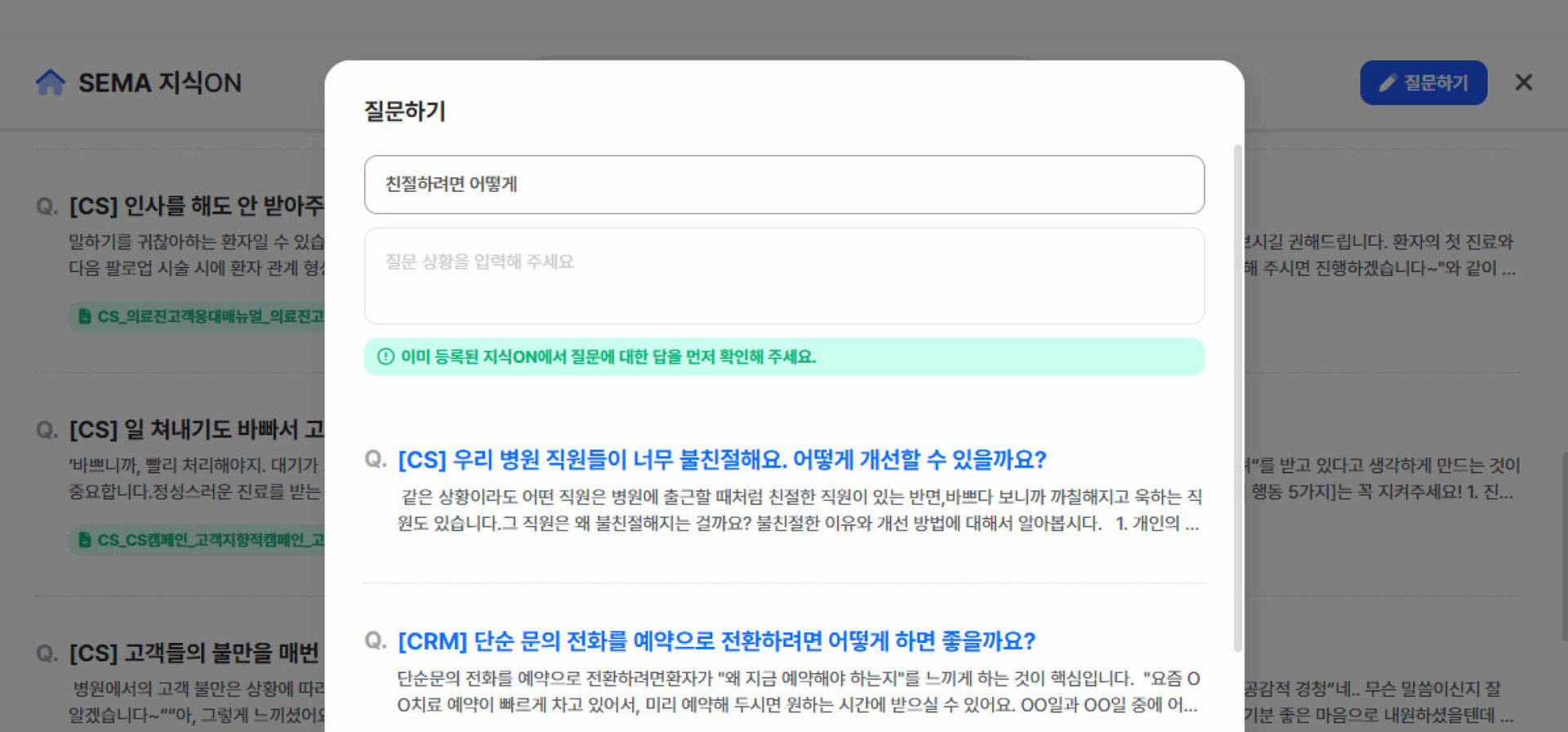
Task: Close the panel with the X icon
Action: tap(1523, 83)
